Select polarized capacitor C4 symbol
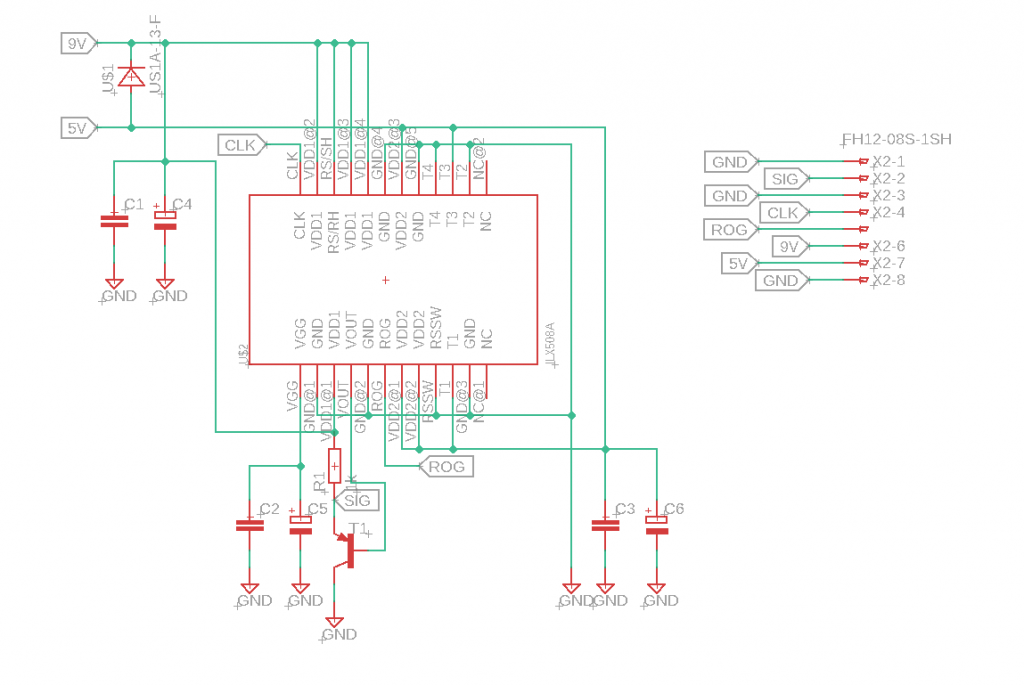Screen dimensions: 1024x685 click(x=165, y=221)
